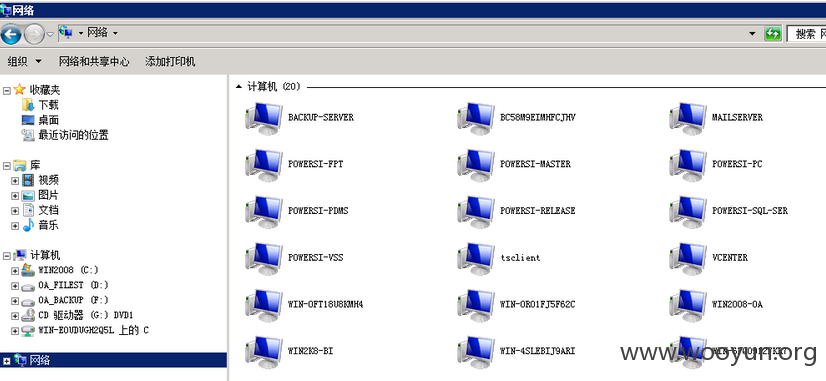Click 添加打印机 toolbar button
Viewport: 826px width, 381px height.
tap(170, 62)
